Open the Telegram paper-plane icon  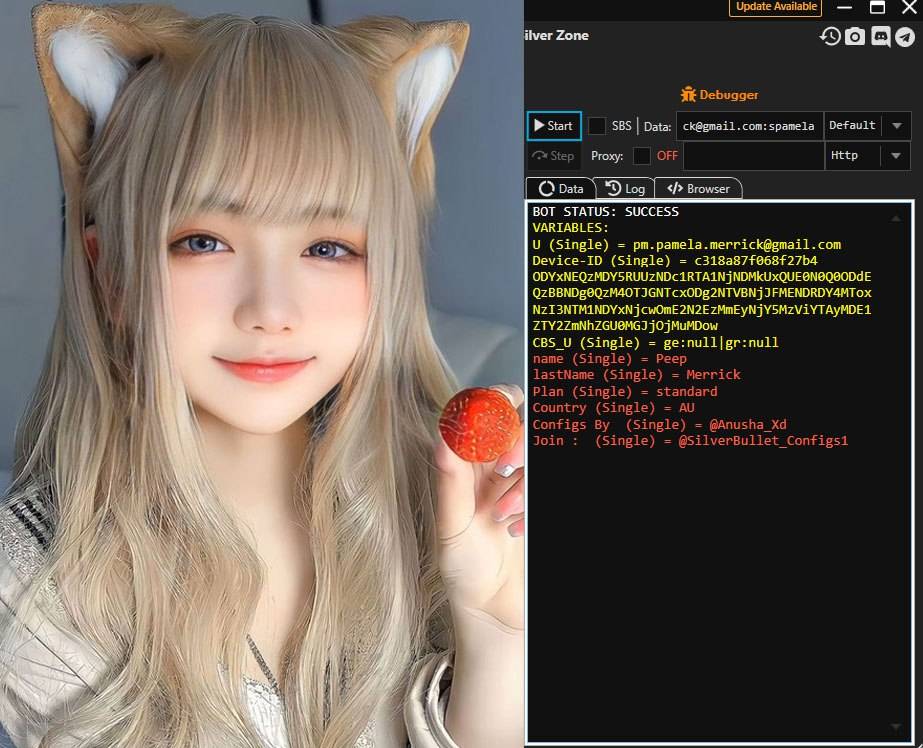[x=905, y=37]
